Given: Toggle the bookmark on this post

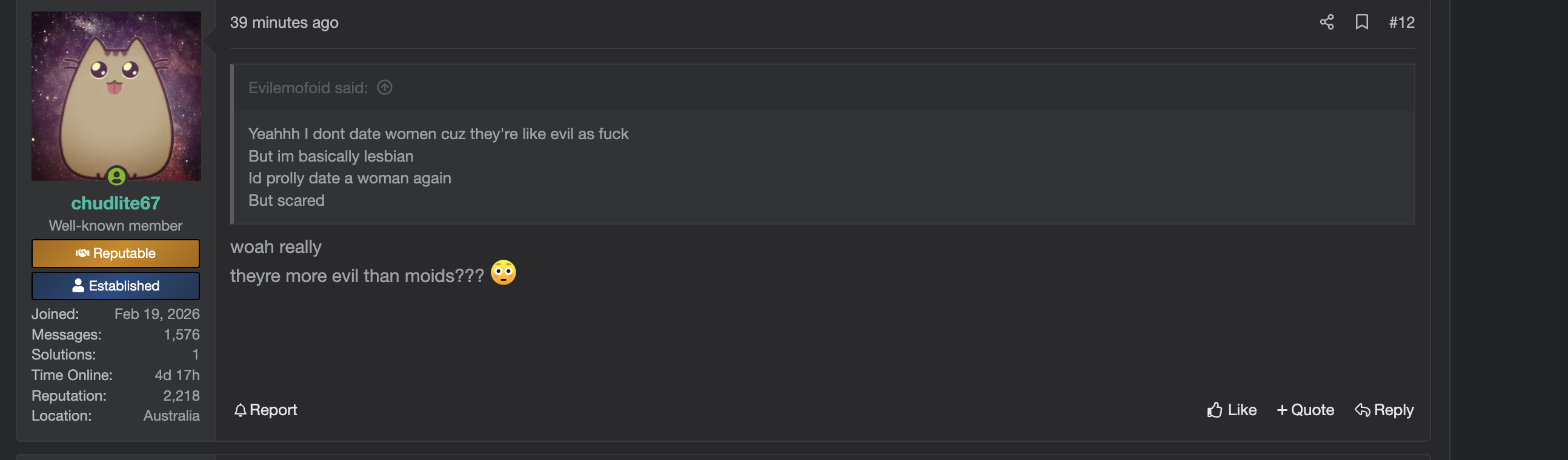Looking at the screenshot, I should click(1362, 22).
